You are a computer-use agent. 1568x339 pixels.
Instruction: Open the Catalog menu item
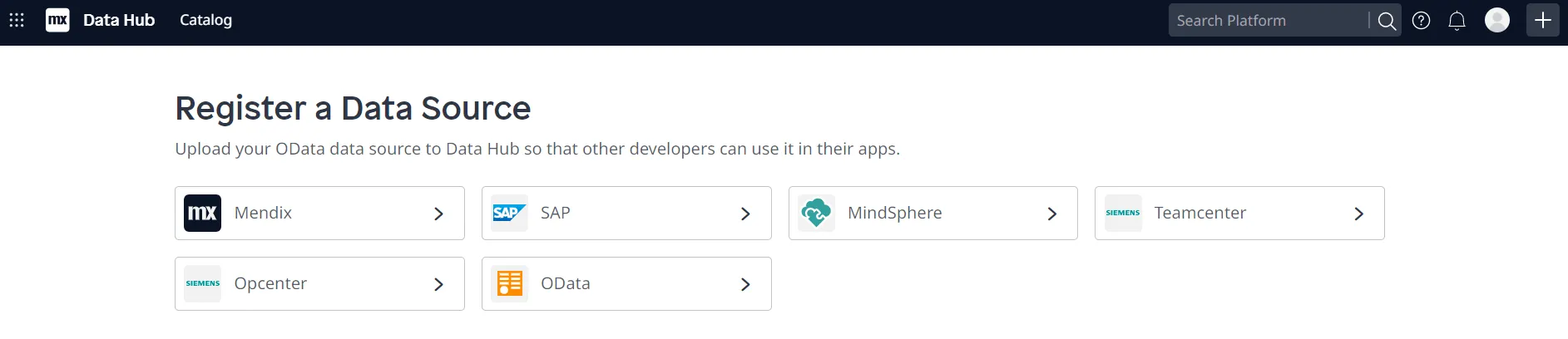tap(205, 20)
